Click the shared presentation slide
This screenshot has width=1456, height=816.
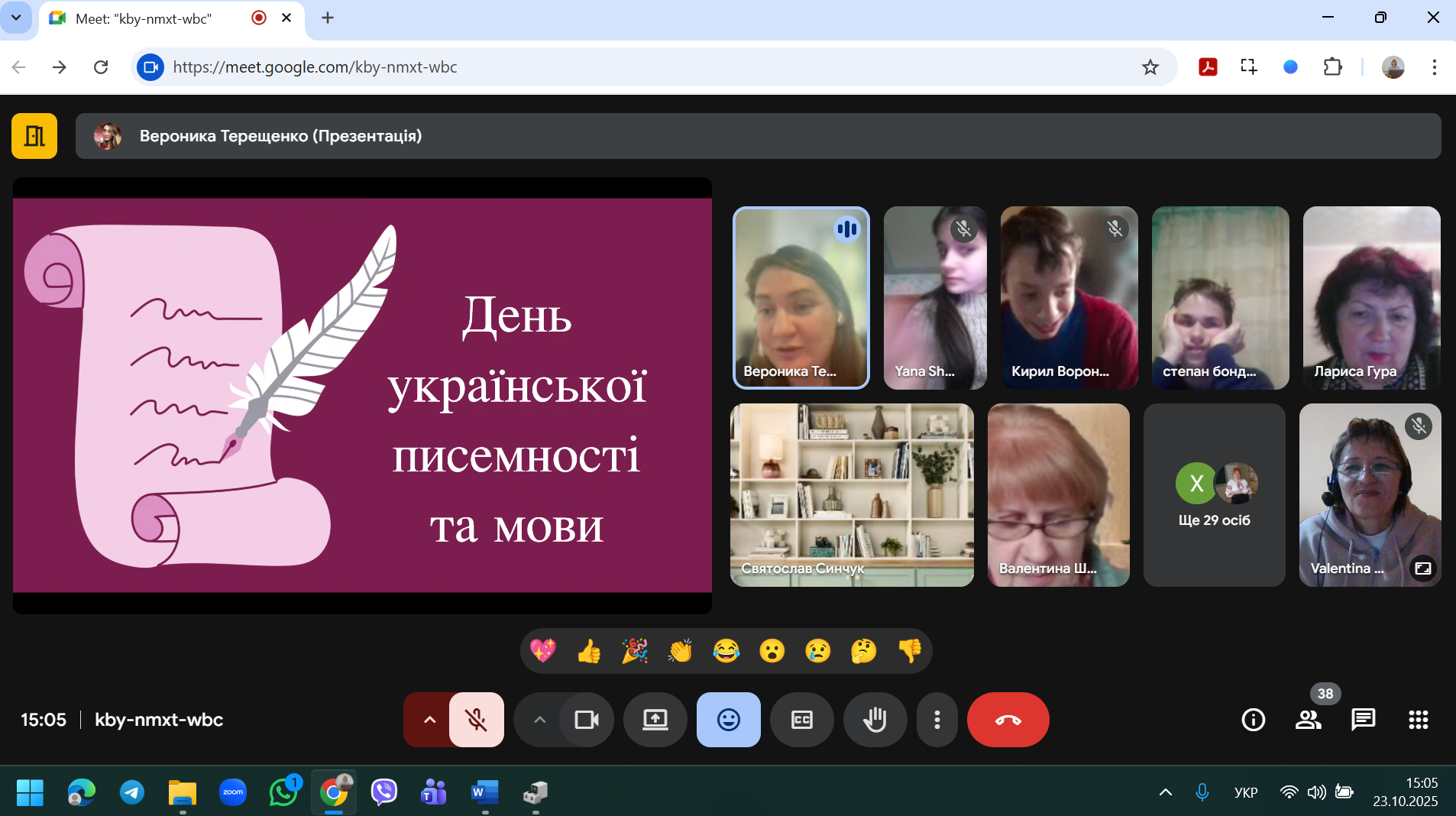pos(362,395)
